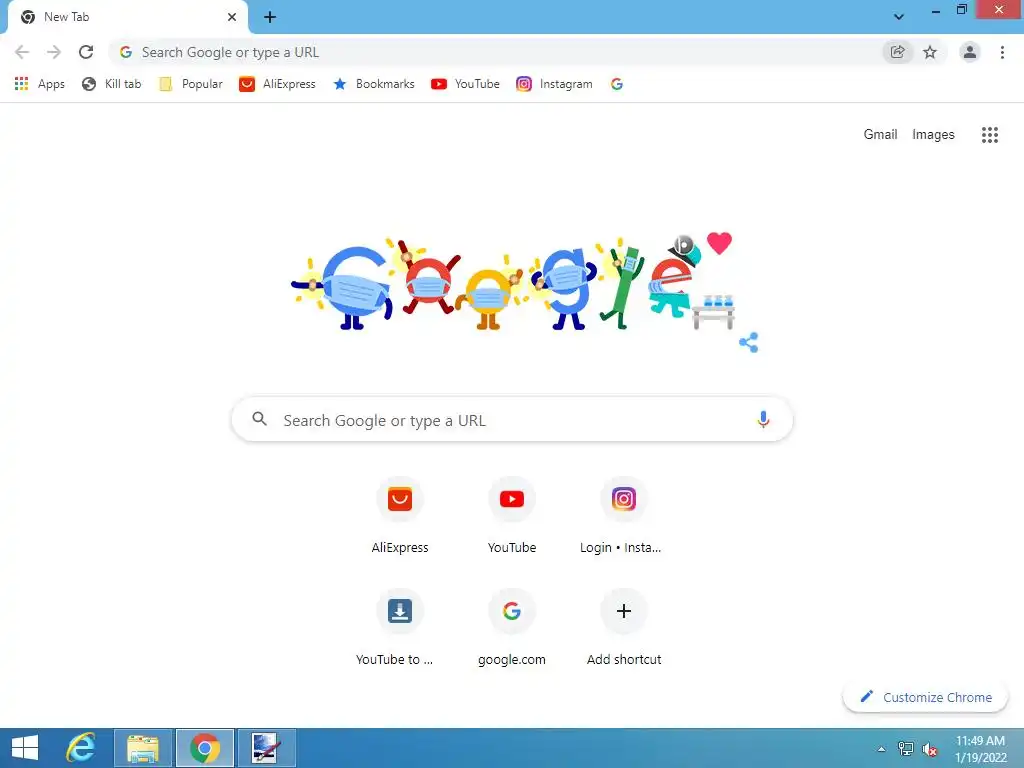Image resolution: width=1024 pixels, height=768 pixels.
Task: Click the Add shortcut plus tile
Action: [624, 628]
